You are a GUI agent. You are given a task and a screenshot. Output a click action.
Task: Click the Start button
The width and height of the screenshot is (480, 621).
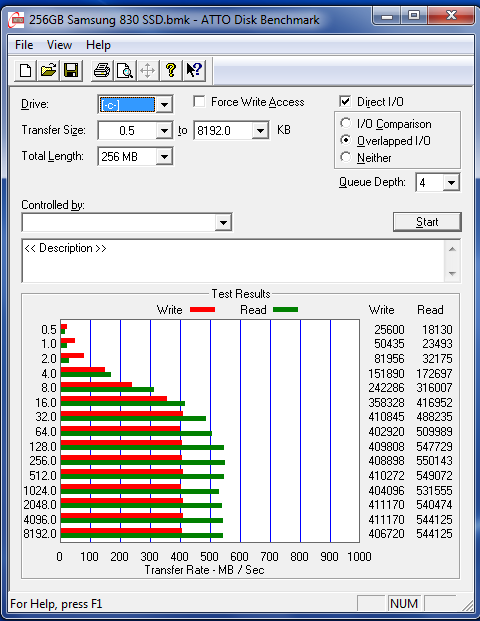[x=427, y=222]
